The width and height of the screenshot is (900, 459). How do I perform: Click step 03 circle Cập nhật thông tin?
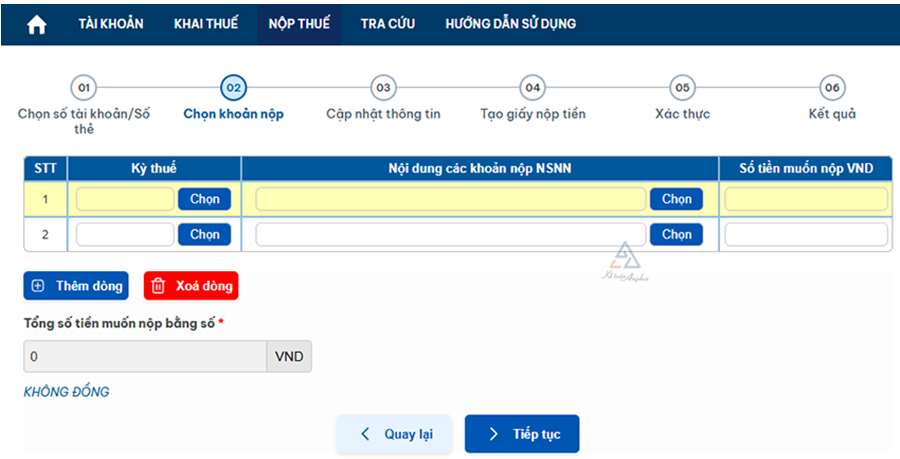click(x=383, y=88)
